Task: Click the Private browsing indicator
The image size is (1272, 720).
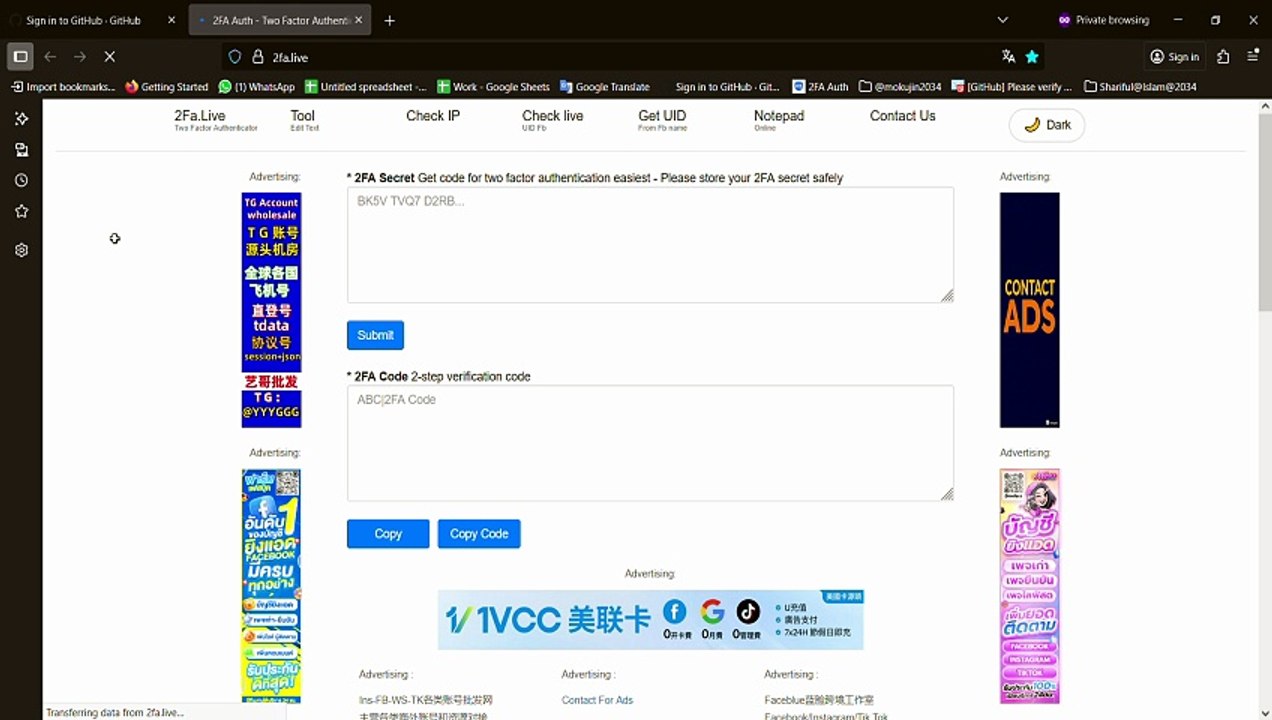Action: click(x=1104, y=20)
